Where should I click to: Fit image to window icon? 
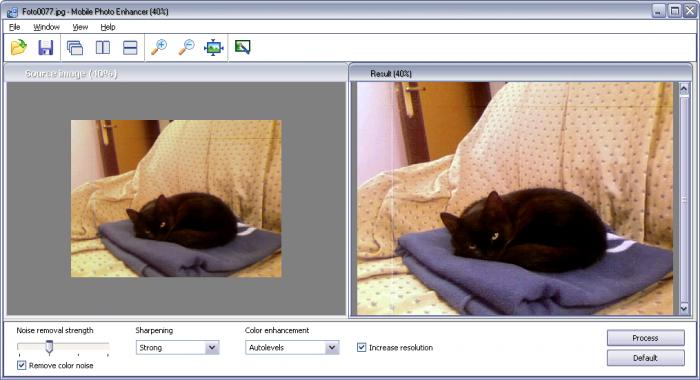(213, 47)
